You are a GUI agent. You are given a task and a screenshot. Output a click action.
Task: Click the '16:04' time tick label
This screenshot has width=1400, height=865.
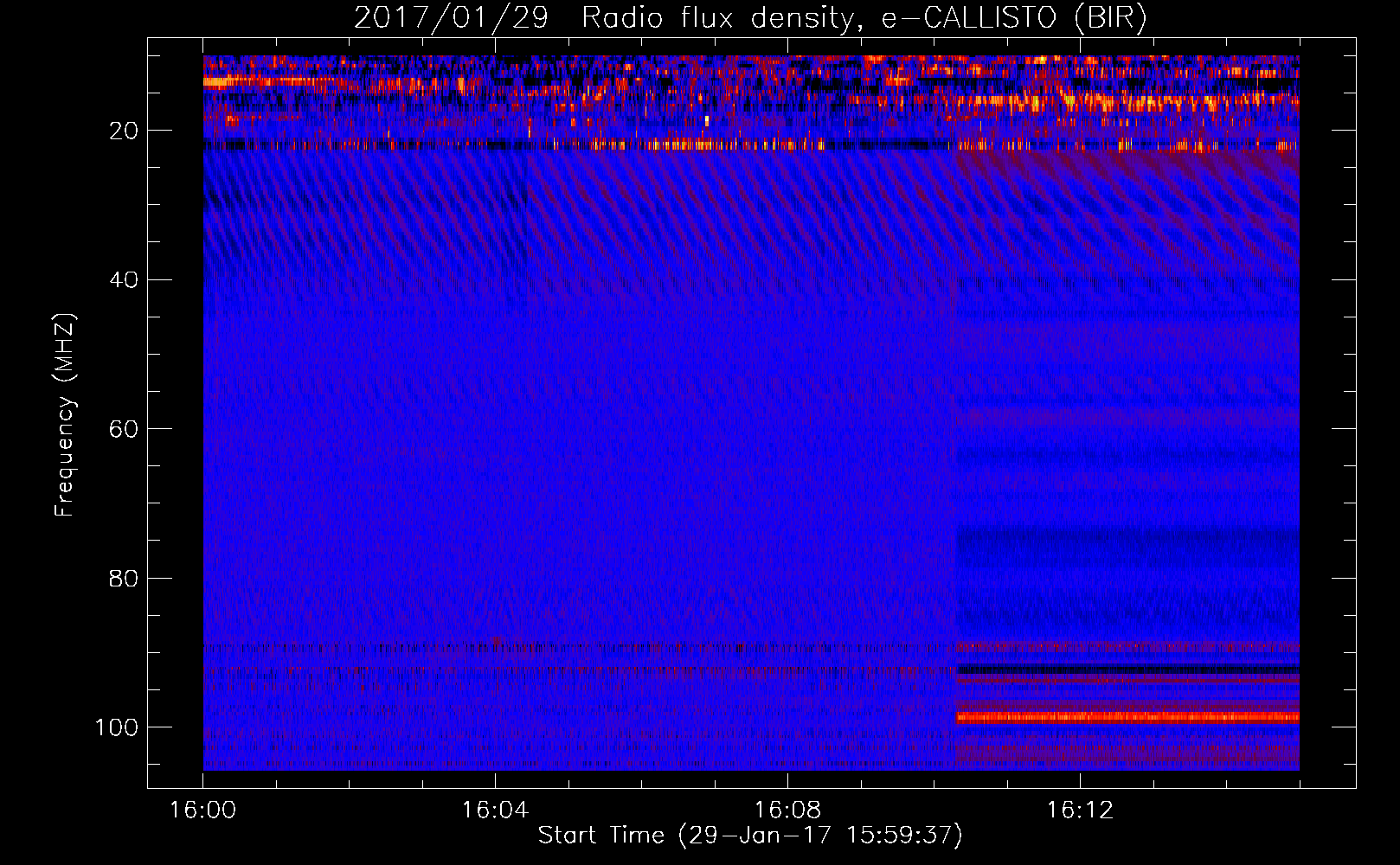coord(495,811)
